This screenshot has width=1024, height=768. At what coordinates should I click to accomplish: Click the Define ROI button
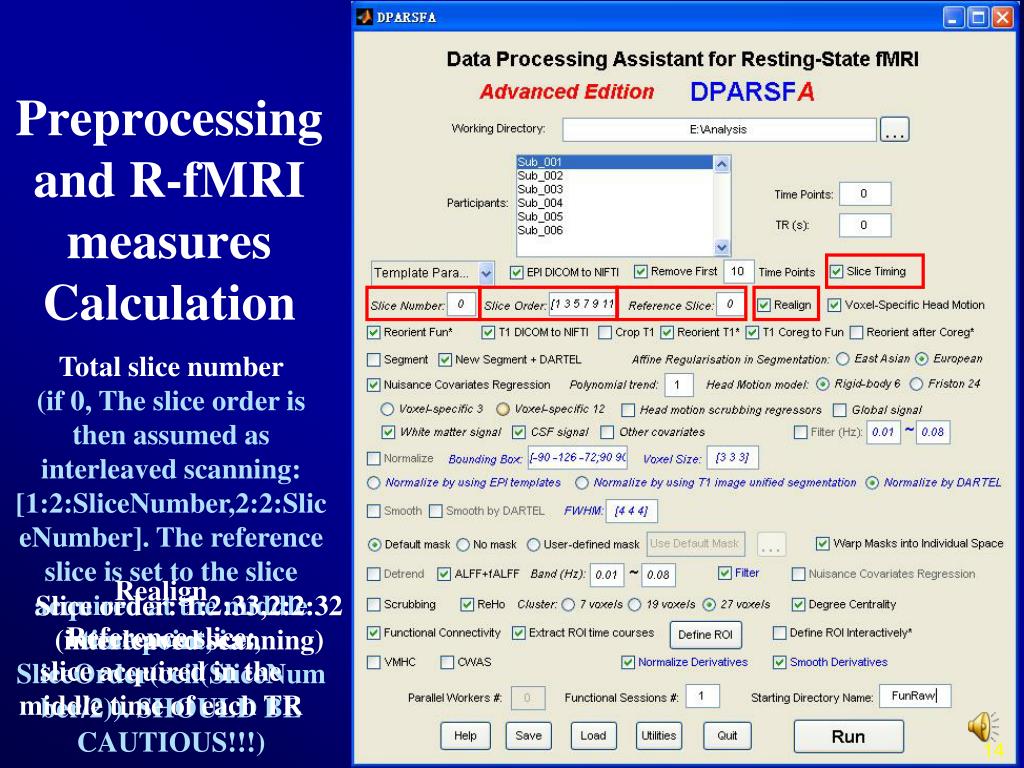[x=705, y=634]
